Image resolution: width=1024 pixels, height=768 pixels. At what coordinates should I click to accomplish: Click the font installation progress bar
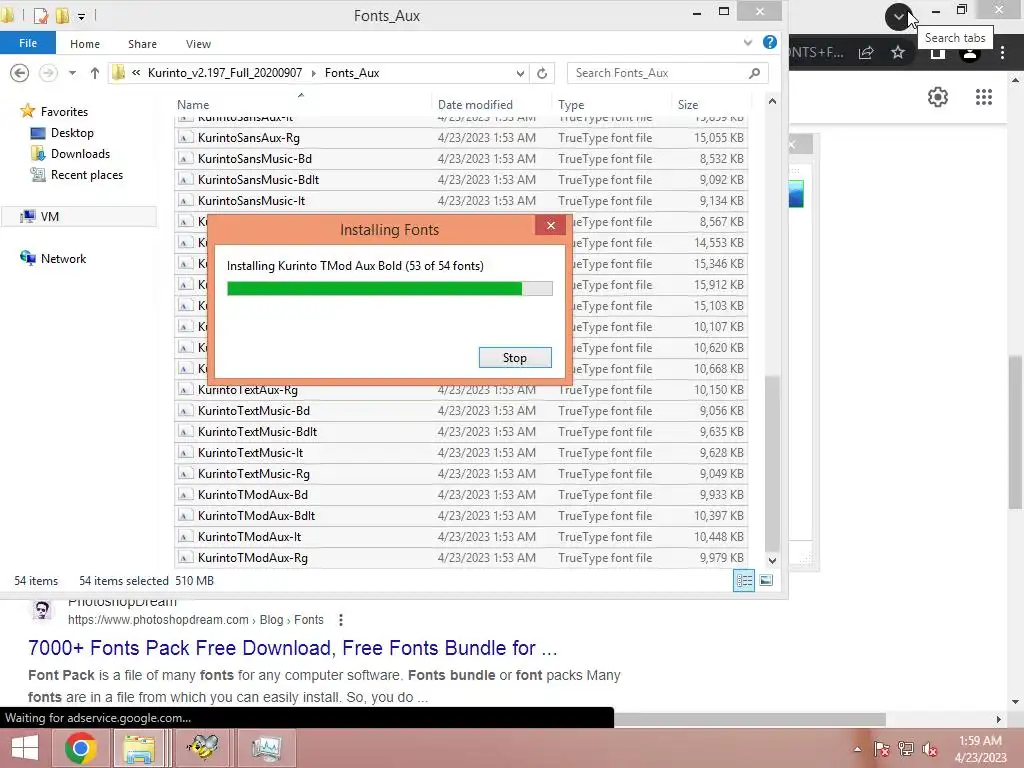click(x=389, y=288)
